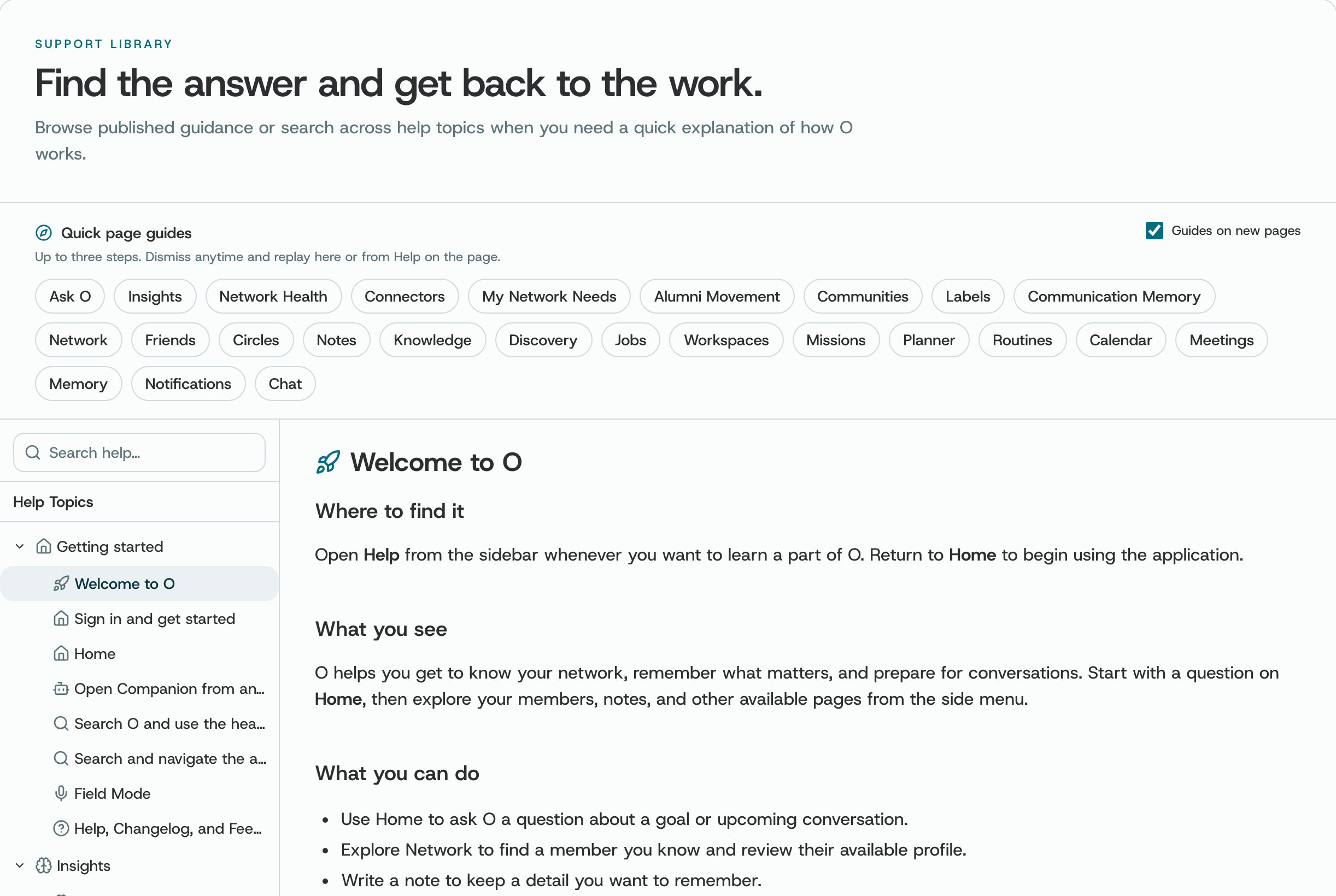The width and height of the screenshot is (1336, 896).
Task: Open the Knowledge quick guide
Action: (x=433, y=340)
